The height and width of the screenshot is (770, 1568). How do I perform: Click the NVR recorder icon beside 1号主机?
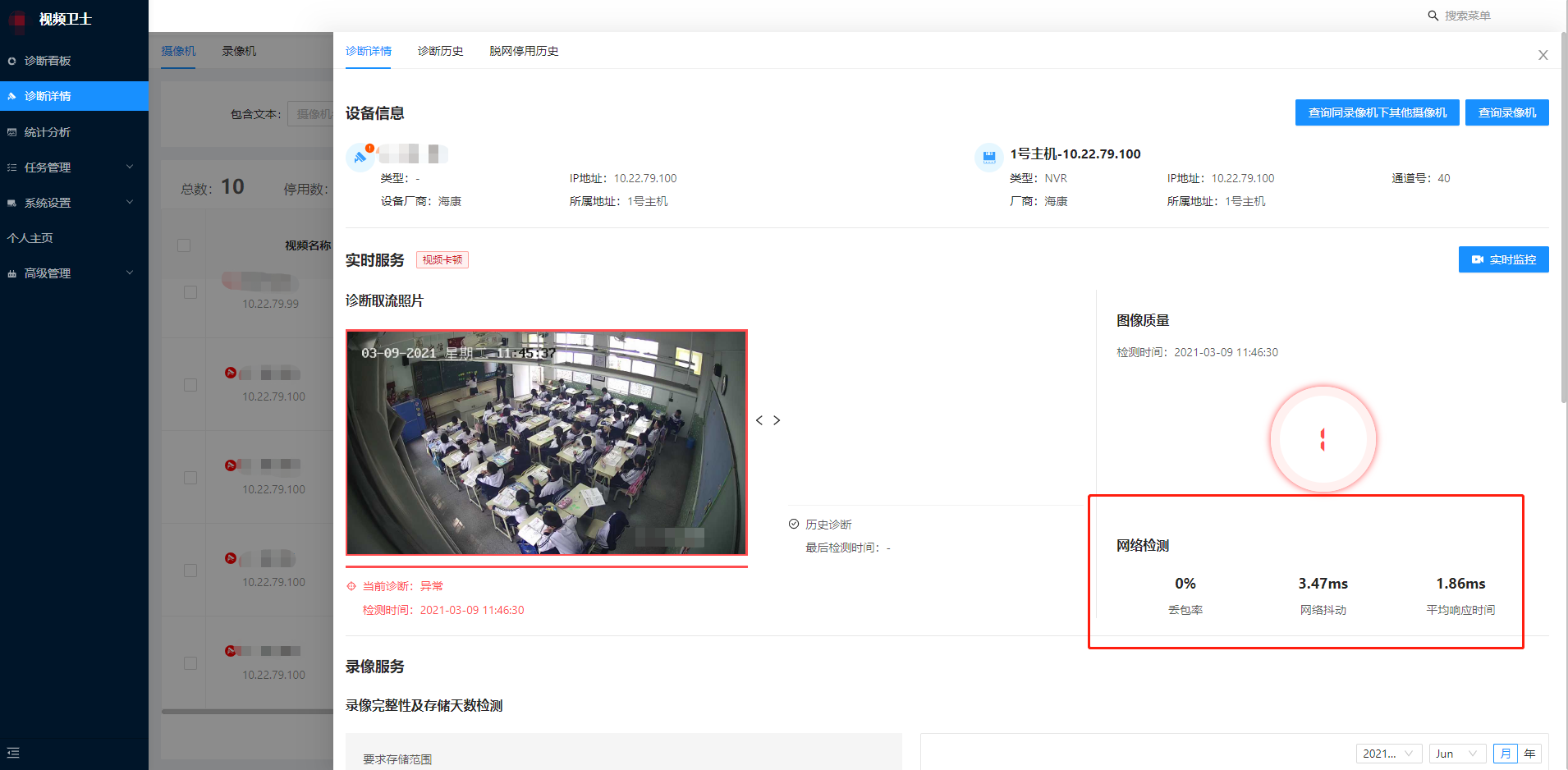click(x=988, y=156)
